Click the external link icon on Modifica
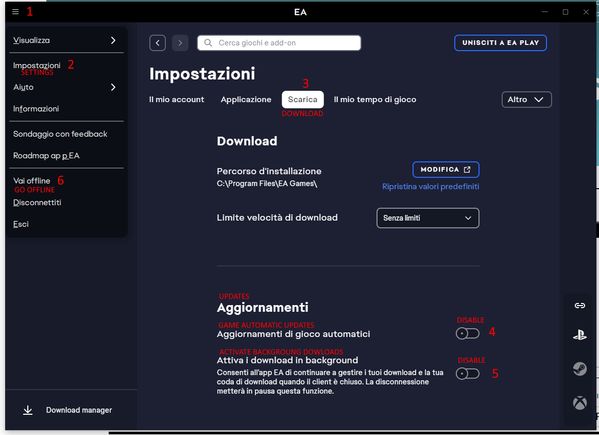 pos(467,170)
